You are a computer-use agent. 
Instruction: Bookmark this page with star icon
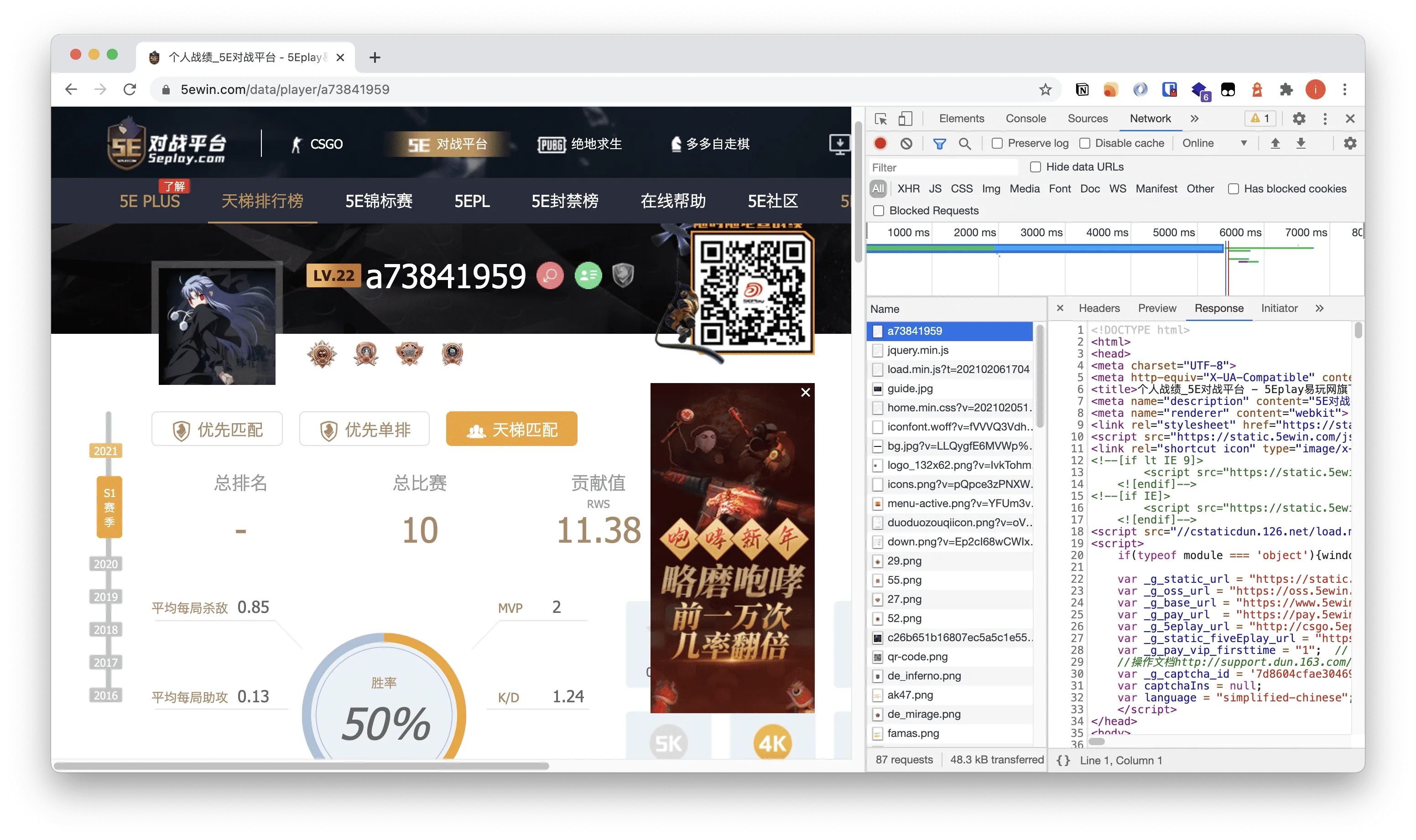coord(1045,89)
